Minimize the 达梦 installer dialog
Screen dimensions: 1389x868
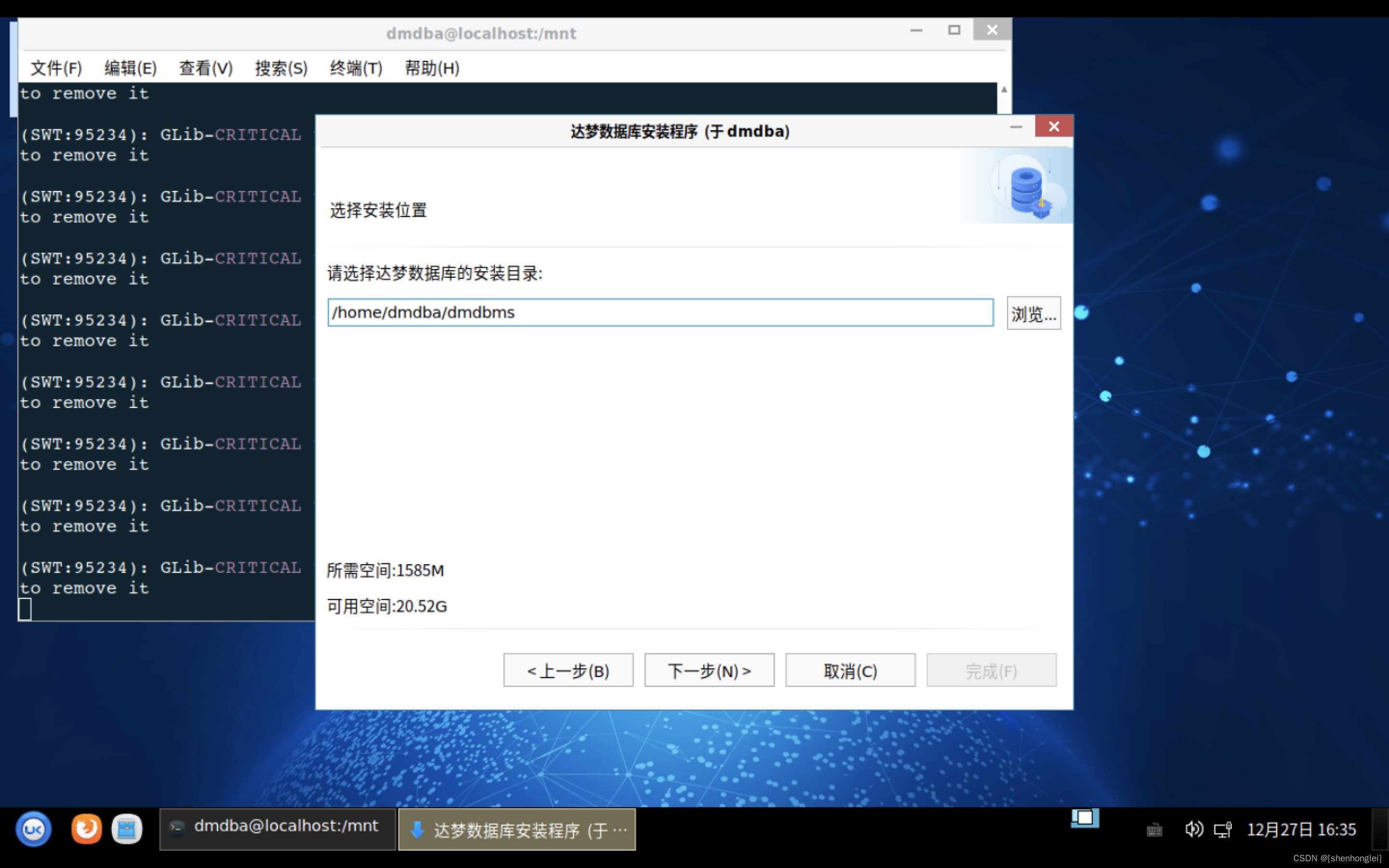[x=1016, y=127]
